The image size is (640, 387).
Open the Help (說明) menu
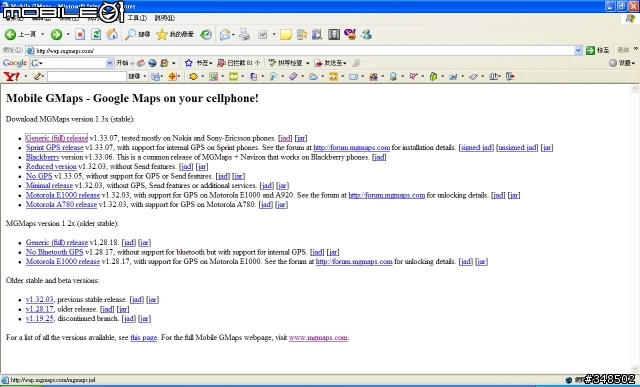165,18
